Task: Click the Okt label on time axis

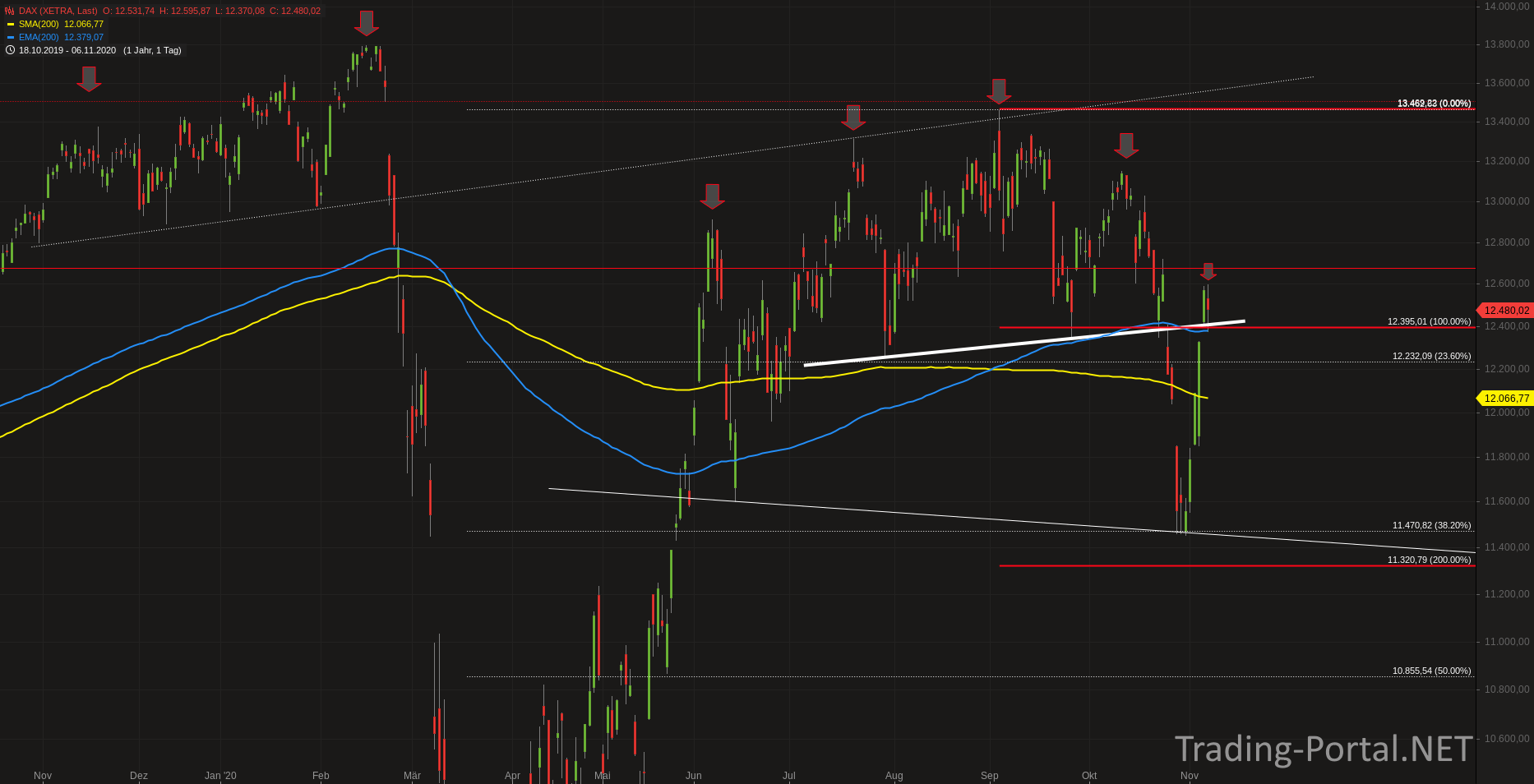Action: pyautogui.click(x=1089, y=776)
